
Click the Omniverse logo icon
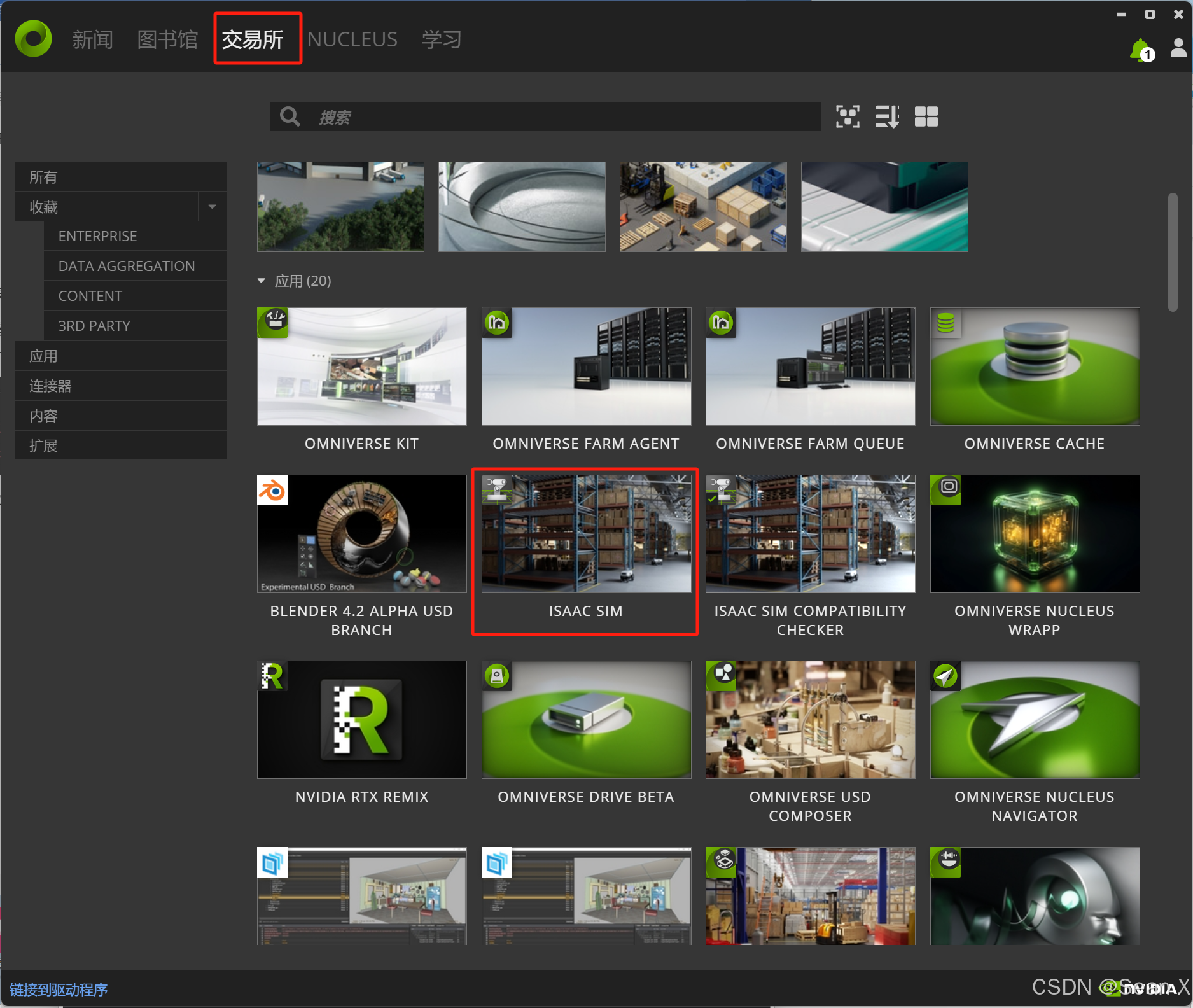coord(33,39)
